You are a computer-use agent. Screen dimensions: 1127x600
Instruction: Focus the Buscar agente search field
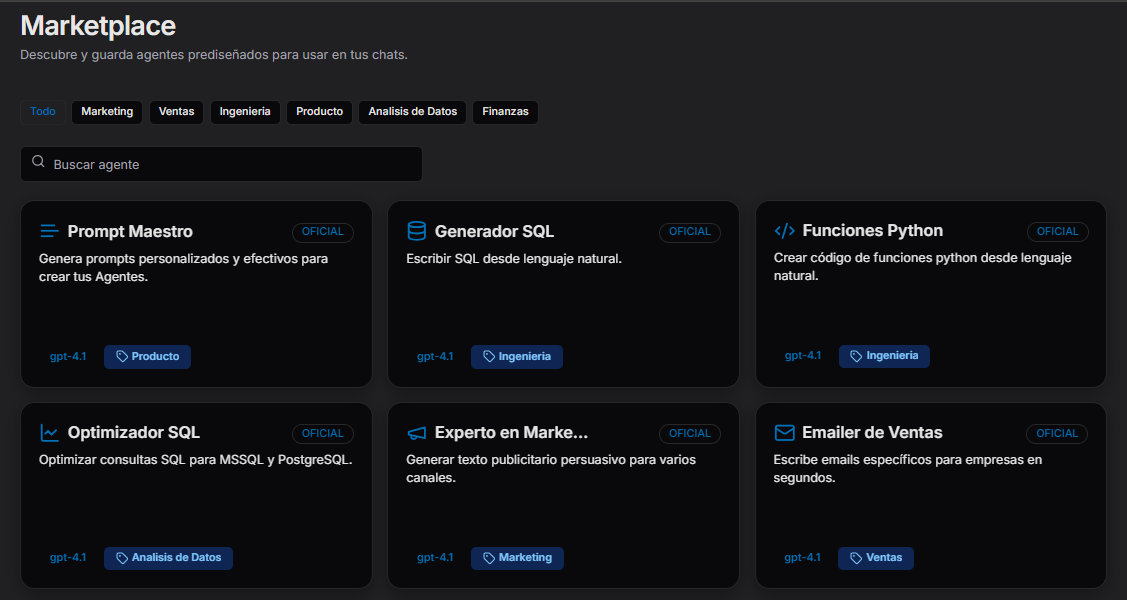[x=230, y=164]
